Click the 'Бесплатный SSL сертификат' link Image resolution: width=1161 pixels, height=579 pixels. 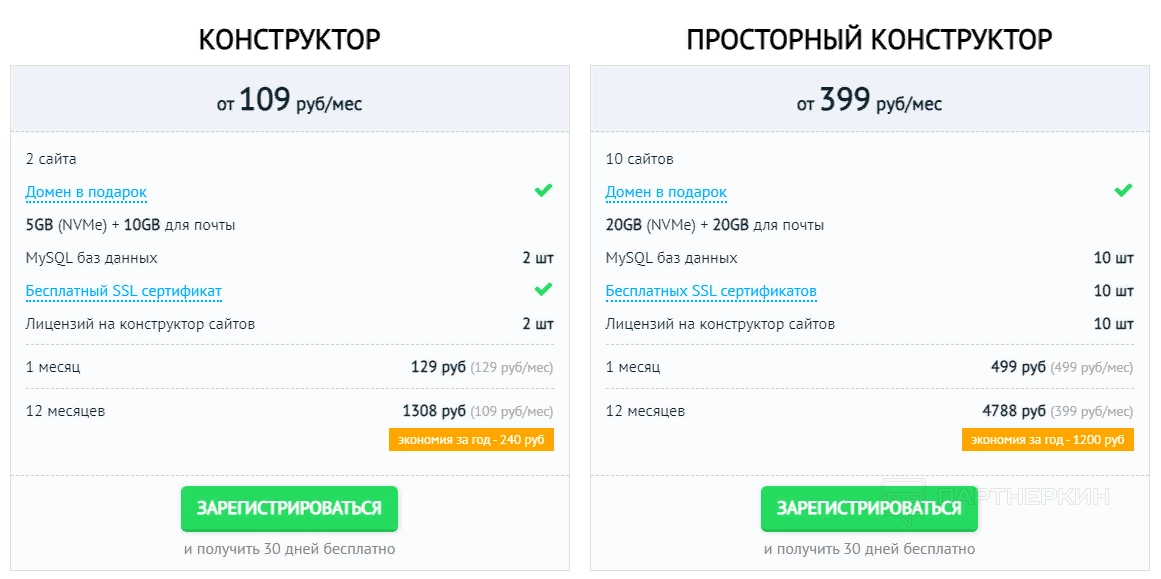coord(124,291)
